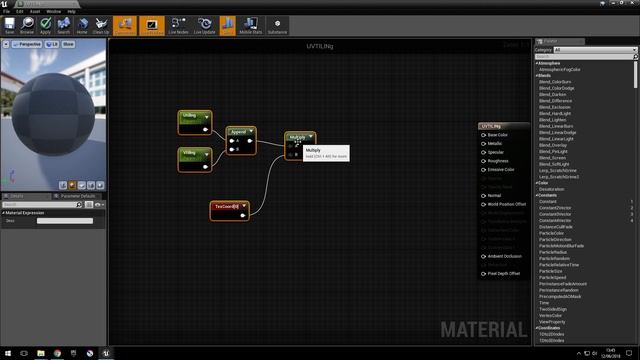Screen dimensions: 640x360
Task: Open the Perspective view mode dropdown
Action: (x=27, y=44)
